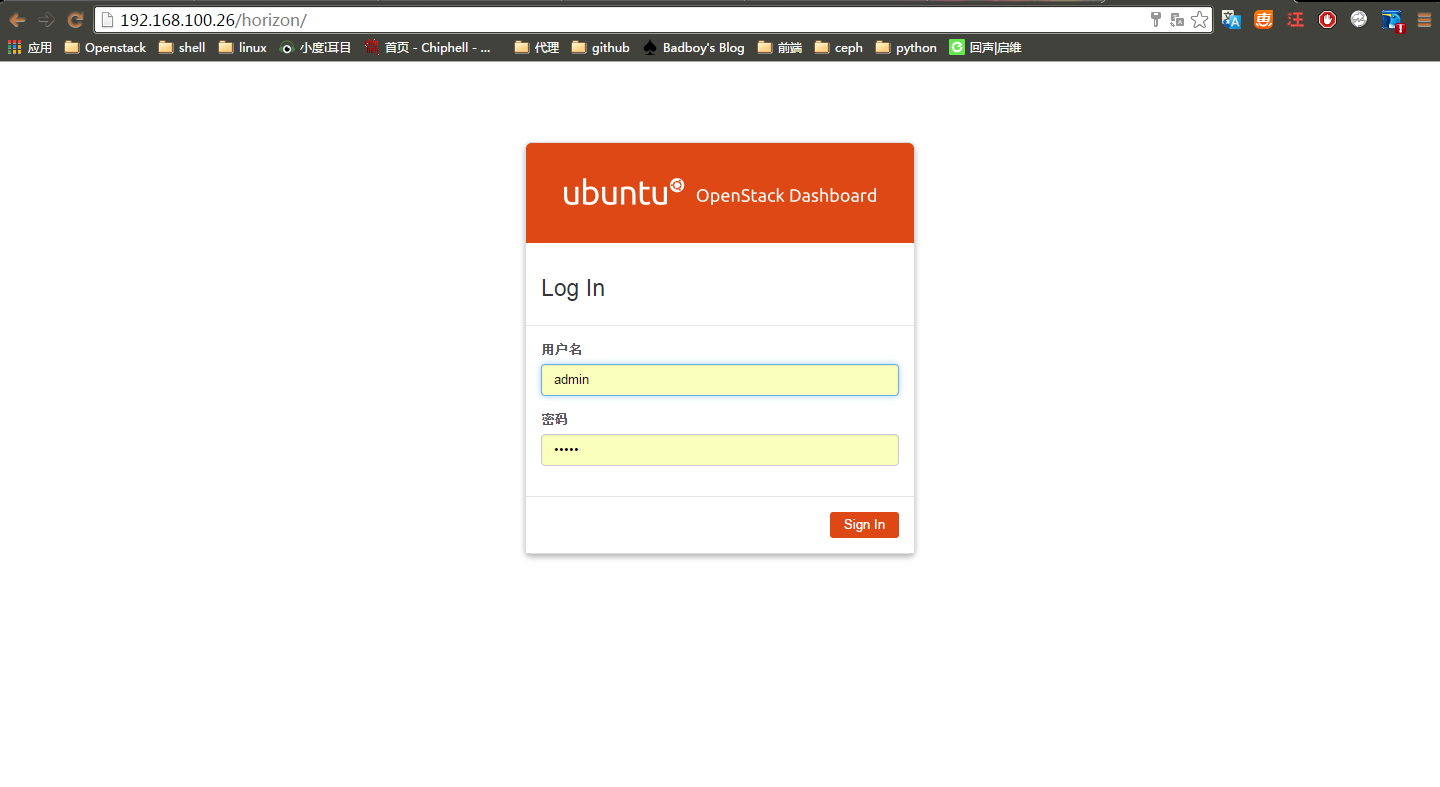Open the 应用 apps shortcut
The image size is (1440, 787).
pyautogui.click(x=30, y=47)
